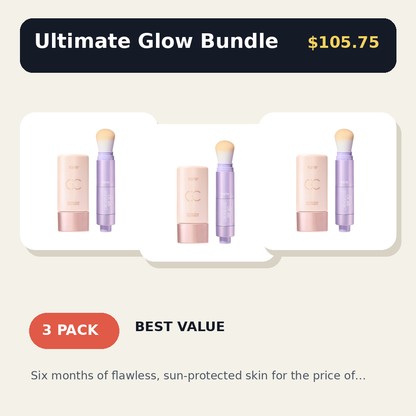Choose the purple brush in center card
416x416 pixels.
(225, 192)
